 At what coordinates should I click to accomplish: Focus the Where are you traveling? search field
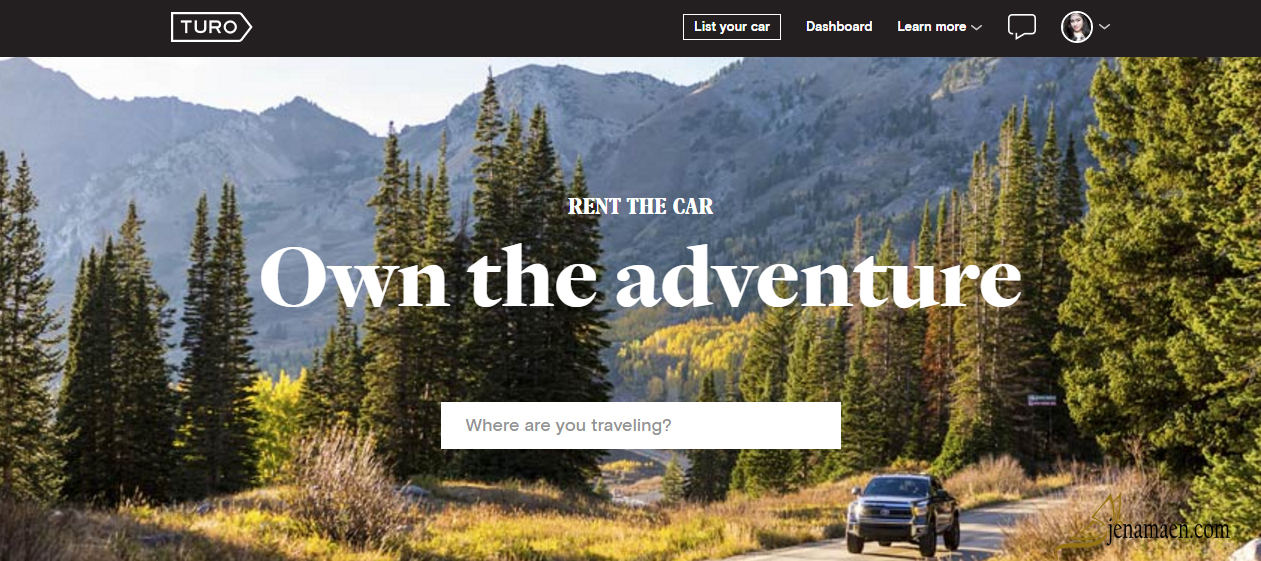click(641, 425)
